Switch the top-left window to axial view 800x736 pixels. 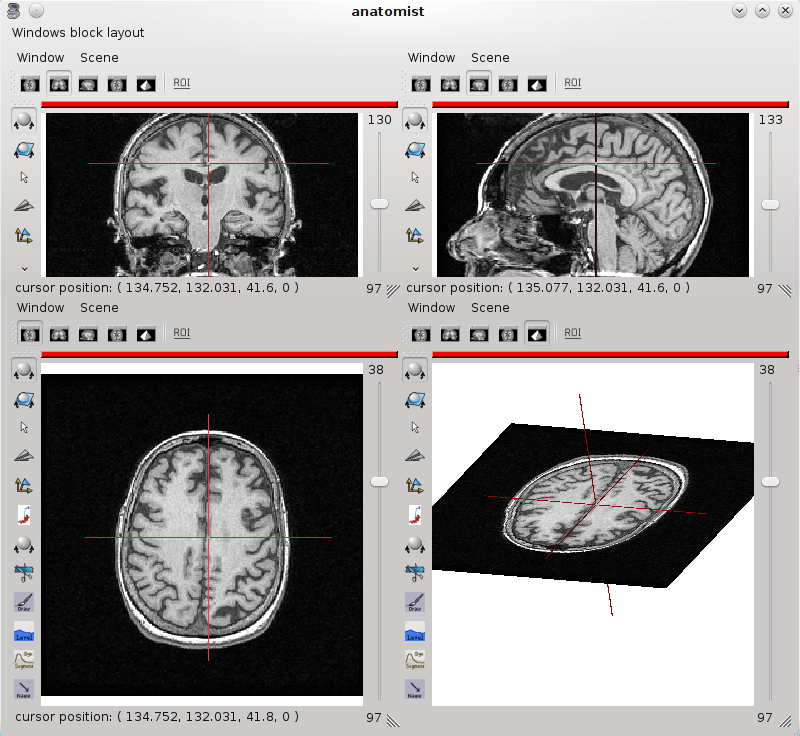coord(30,83)
